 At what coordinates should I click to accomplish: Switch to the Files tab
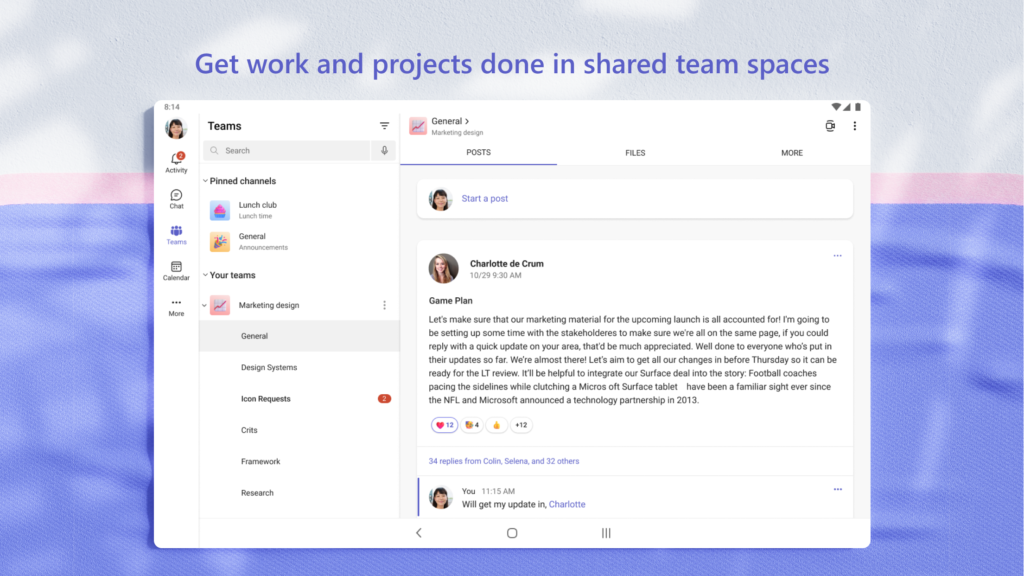[635, 152]
